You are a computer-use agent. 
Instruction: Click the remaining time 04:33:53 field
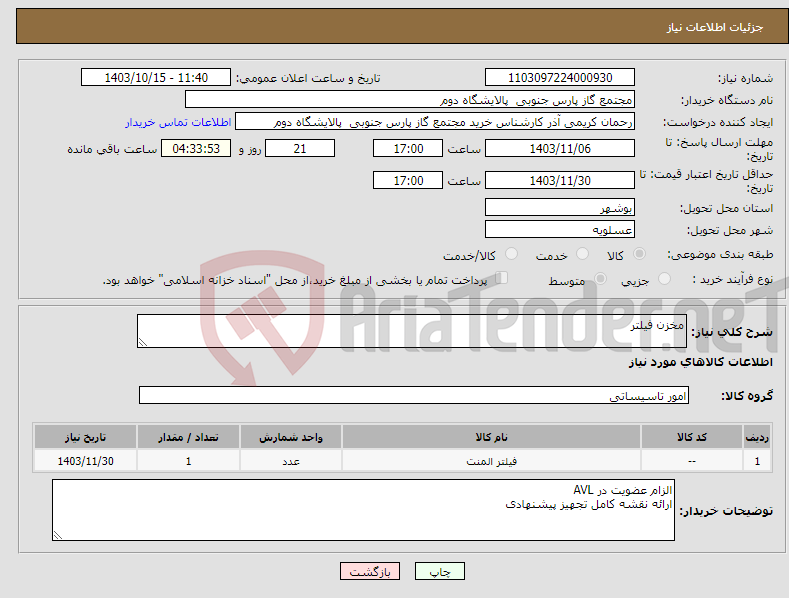coord(196,148)
